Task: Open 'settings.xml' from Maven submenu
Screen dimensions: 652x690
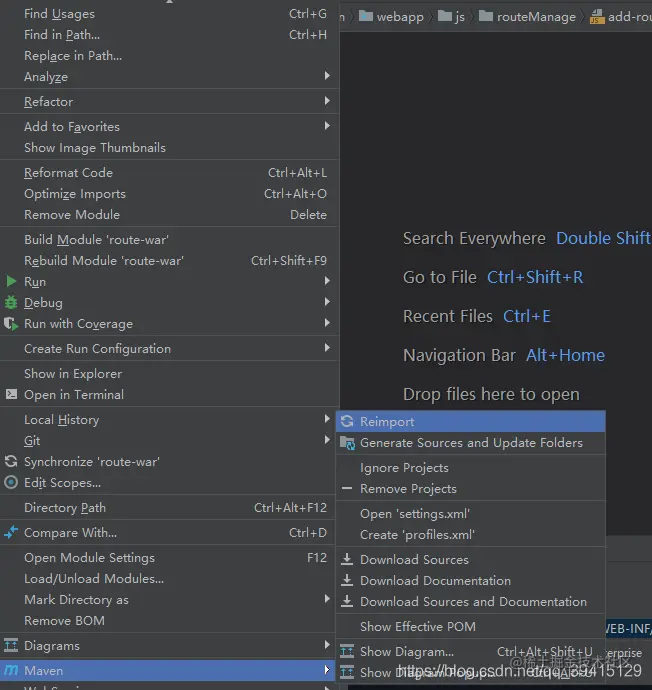Action: click(x=471, y=514)
